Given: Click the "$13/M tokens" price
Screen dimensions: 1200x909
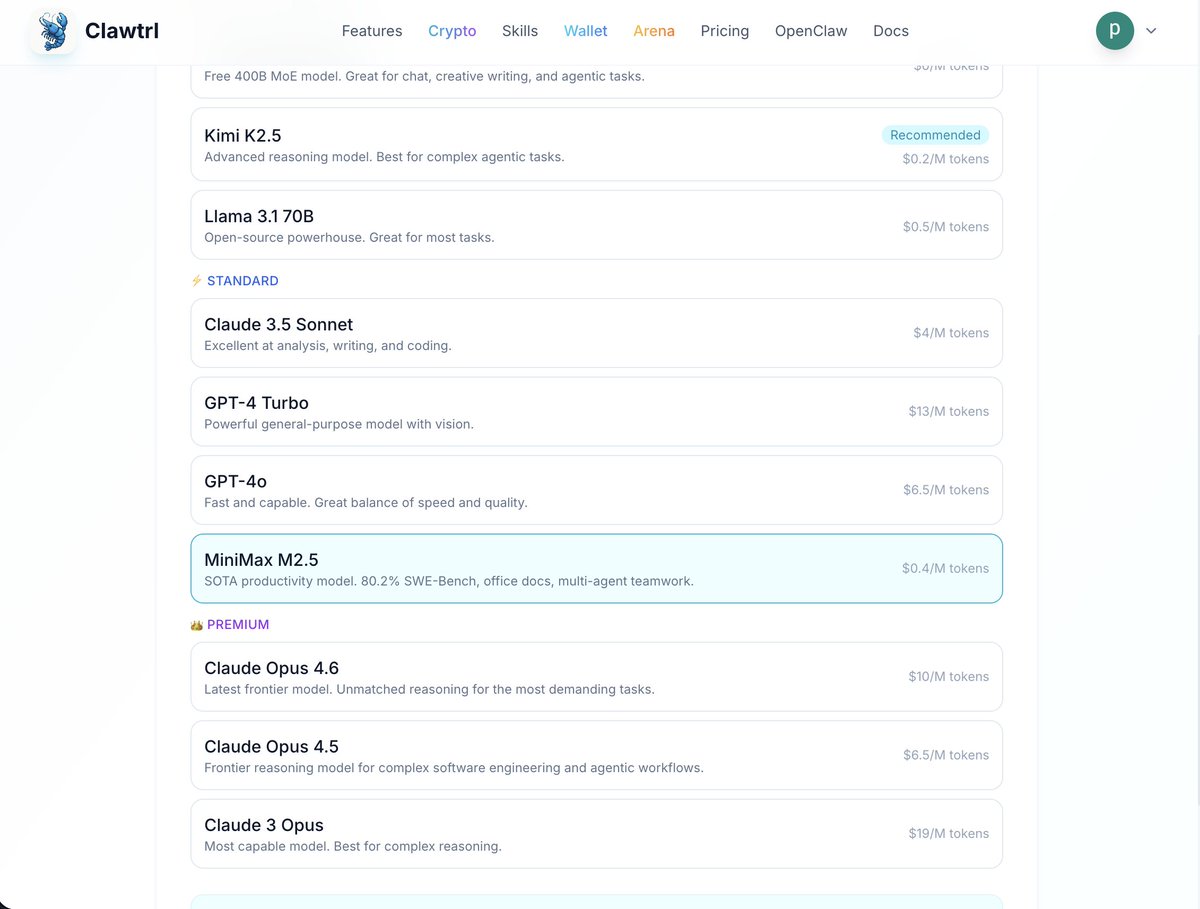Looking at the screenshot, I should pos(949,411).
